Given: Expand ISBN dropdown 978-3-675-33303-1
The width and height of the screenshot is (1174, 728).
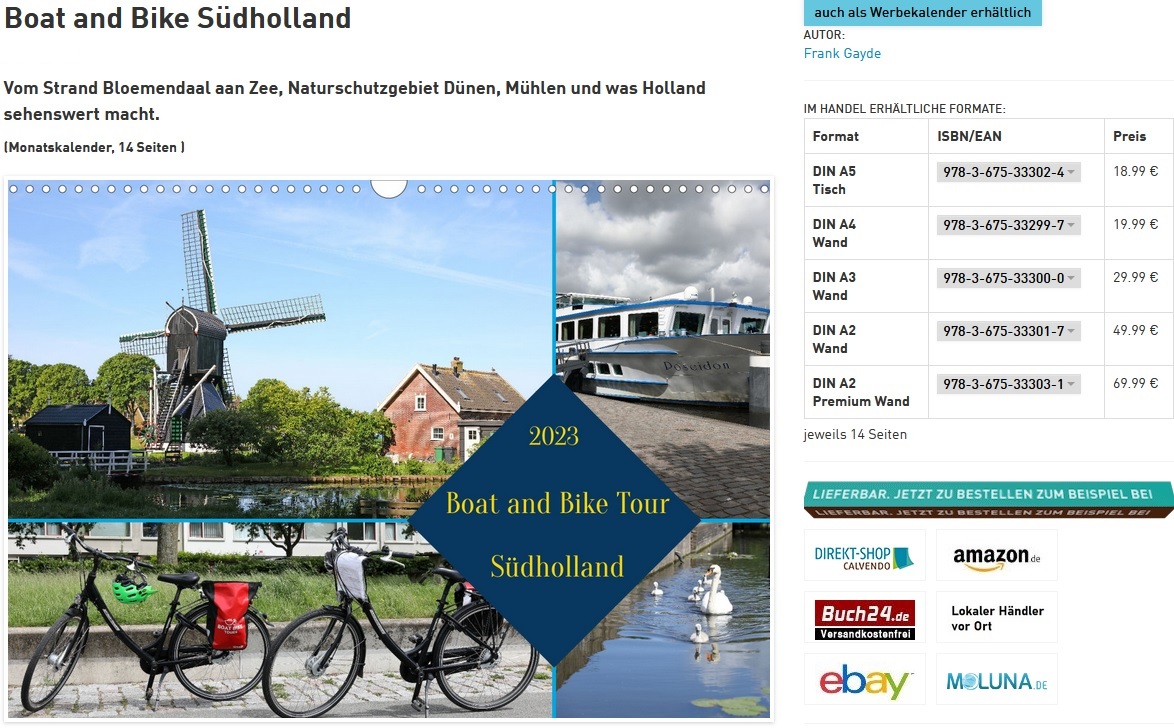Looking at the screenshot, I should (x=1008, y=384).
